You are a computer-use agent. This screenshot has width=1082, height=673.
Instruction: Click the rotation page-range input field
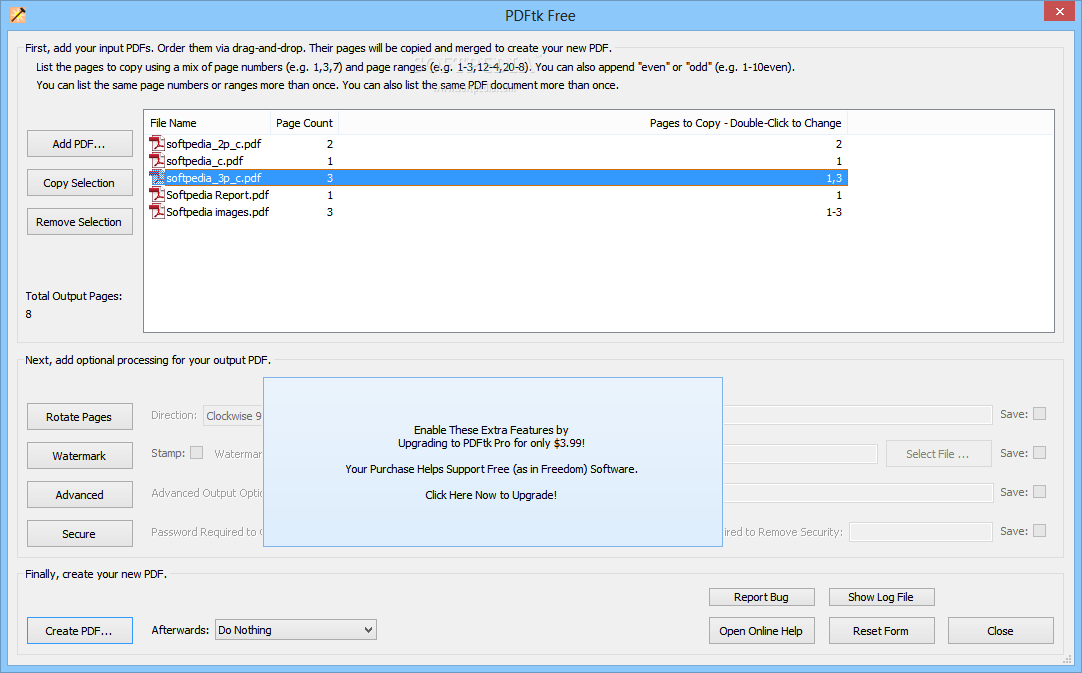(858, 415)
